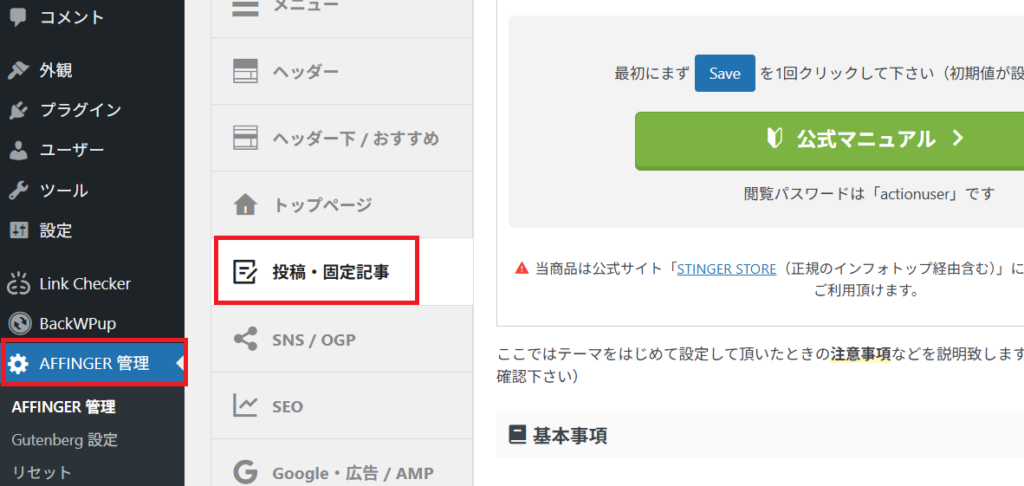Click the Link Checker icon
The width and height of the screenshot is (1024, 486).
[18, 284]
